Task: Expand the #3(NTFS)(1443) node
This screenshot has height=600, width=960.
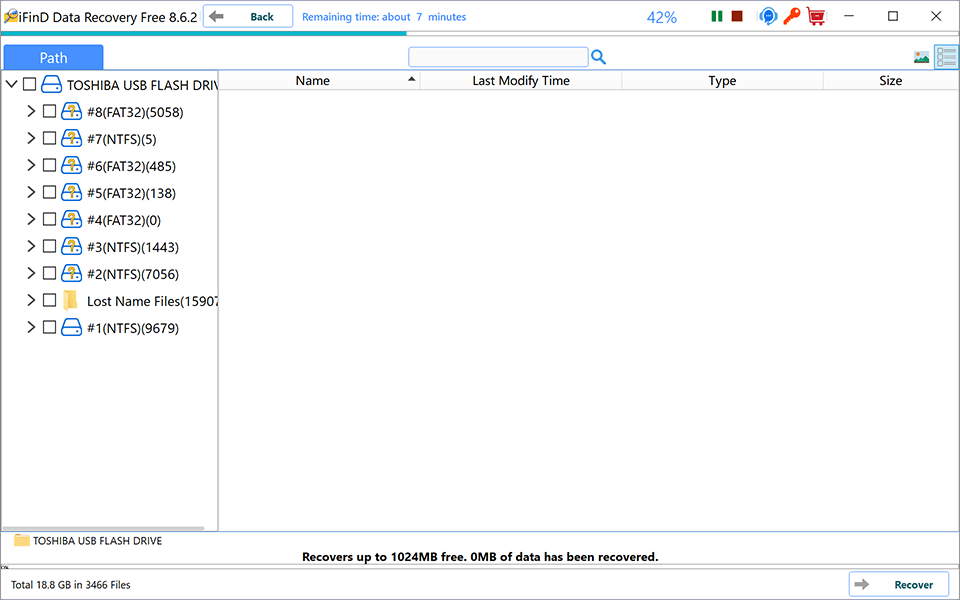Action: point(31,246)
